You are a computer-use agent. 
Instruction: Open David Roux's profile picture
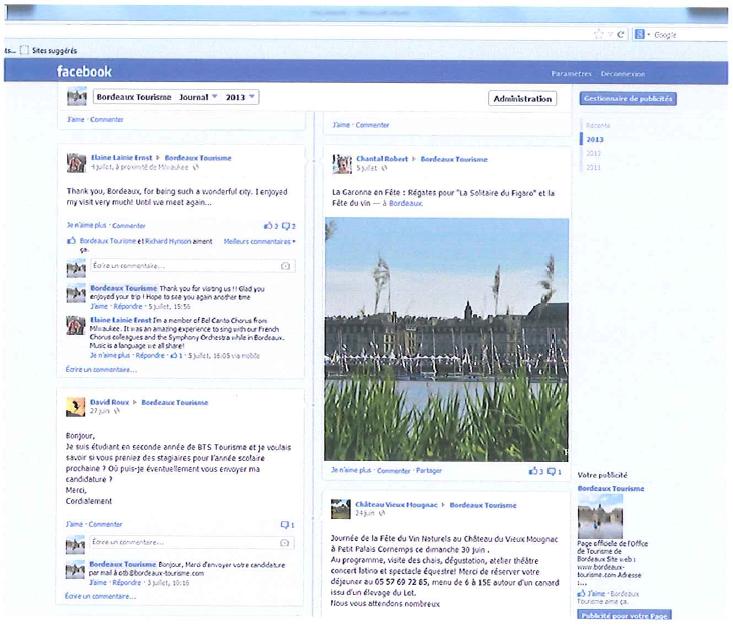click(x=75, y=406)
